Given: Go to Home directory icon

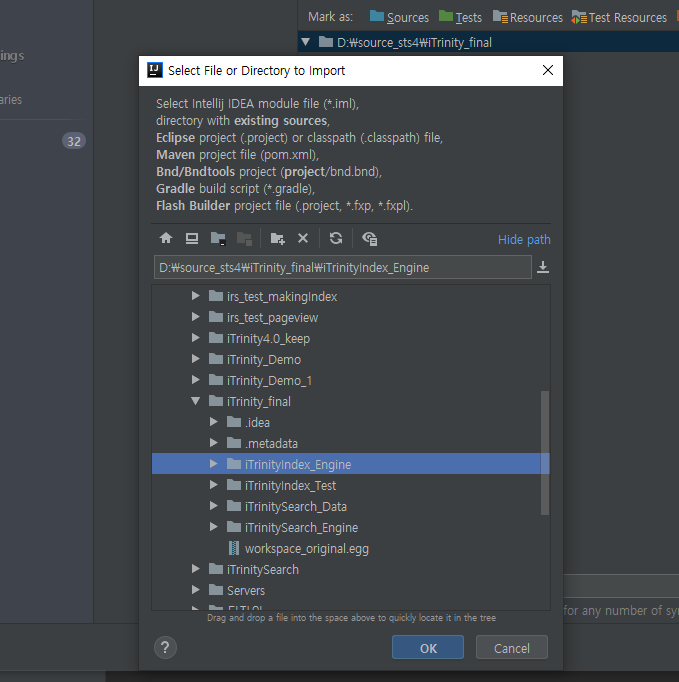Looking at the screenshot, I should pos(166,238).
